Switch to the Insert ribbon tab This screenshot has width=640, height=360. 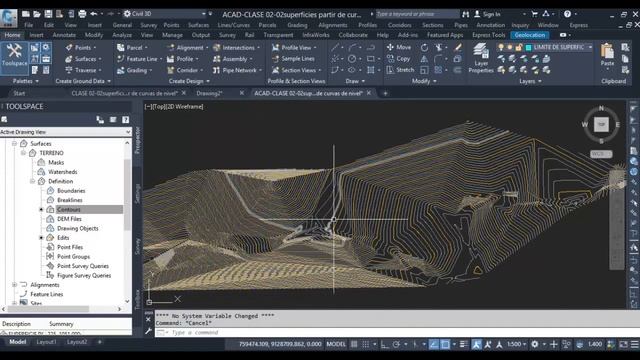tap(36, 35)
